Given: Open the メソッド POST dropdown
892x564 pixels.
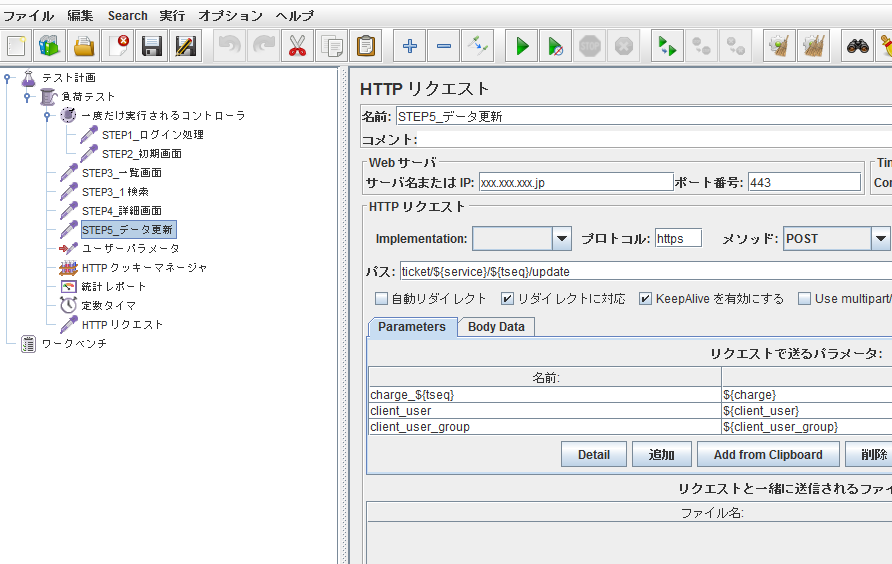Looking at the screenshot, I should 881,238.
